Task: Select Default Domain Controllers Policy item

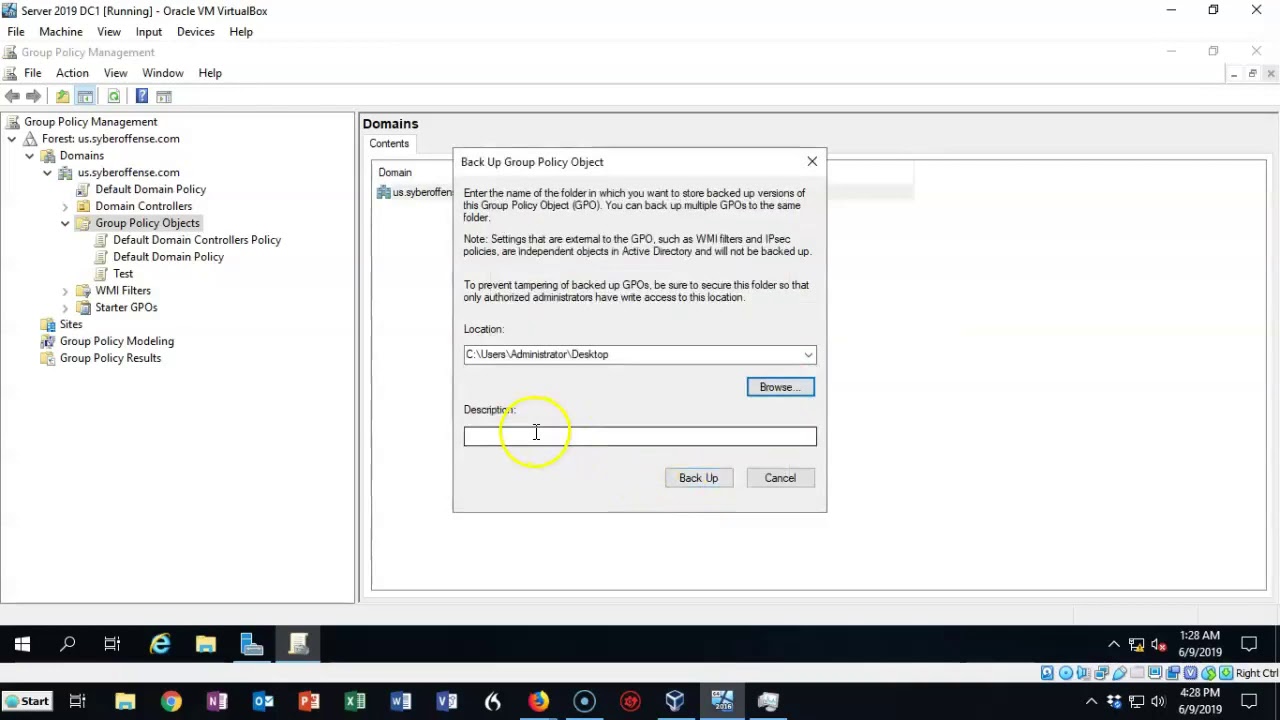Action: [x=197, y=240]
